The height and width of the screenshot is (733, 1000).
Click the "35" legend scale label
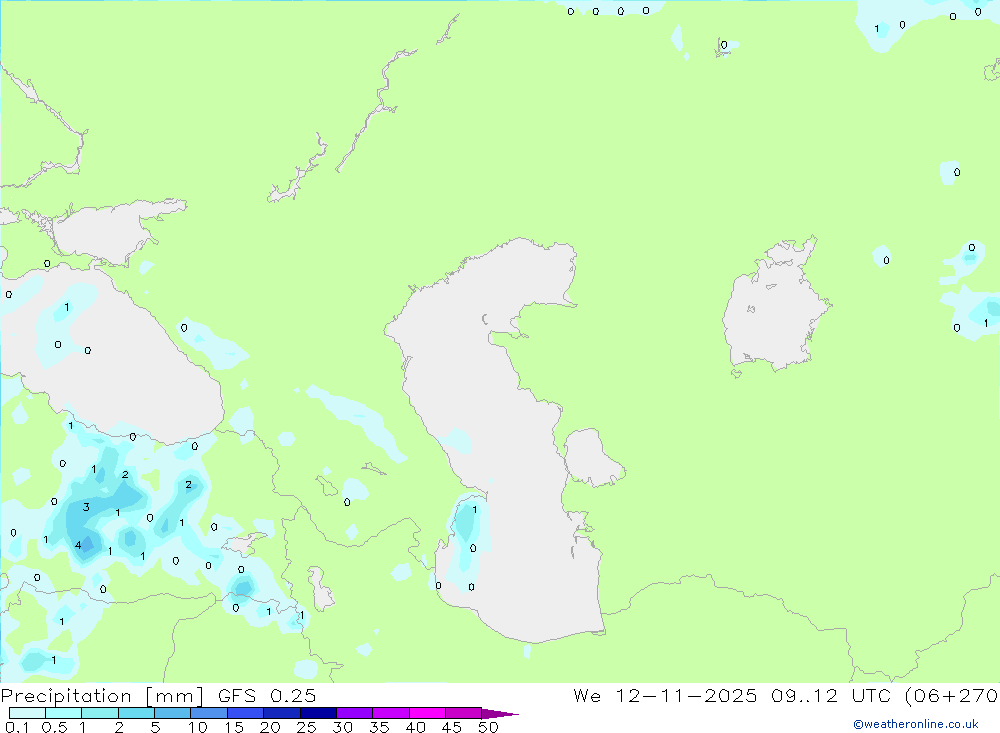pyautogui.click(x=379, y=727)
